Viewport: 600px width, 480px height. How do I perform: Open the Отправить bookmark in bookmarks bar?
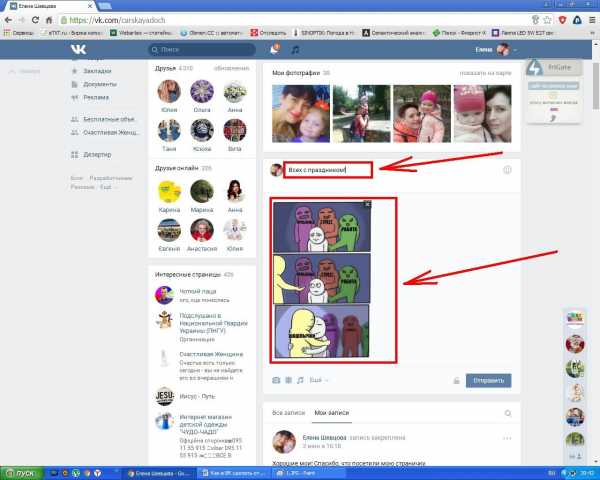(269, 33)
